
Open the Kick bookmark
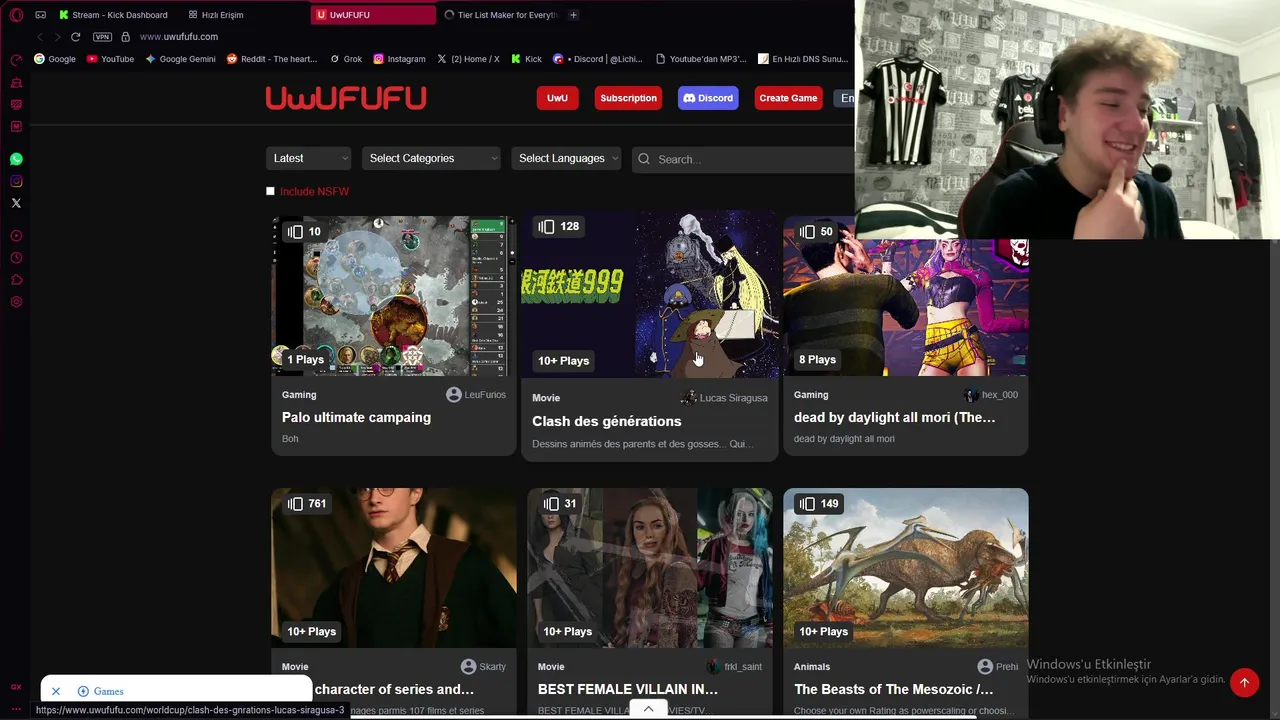point(526,59)
